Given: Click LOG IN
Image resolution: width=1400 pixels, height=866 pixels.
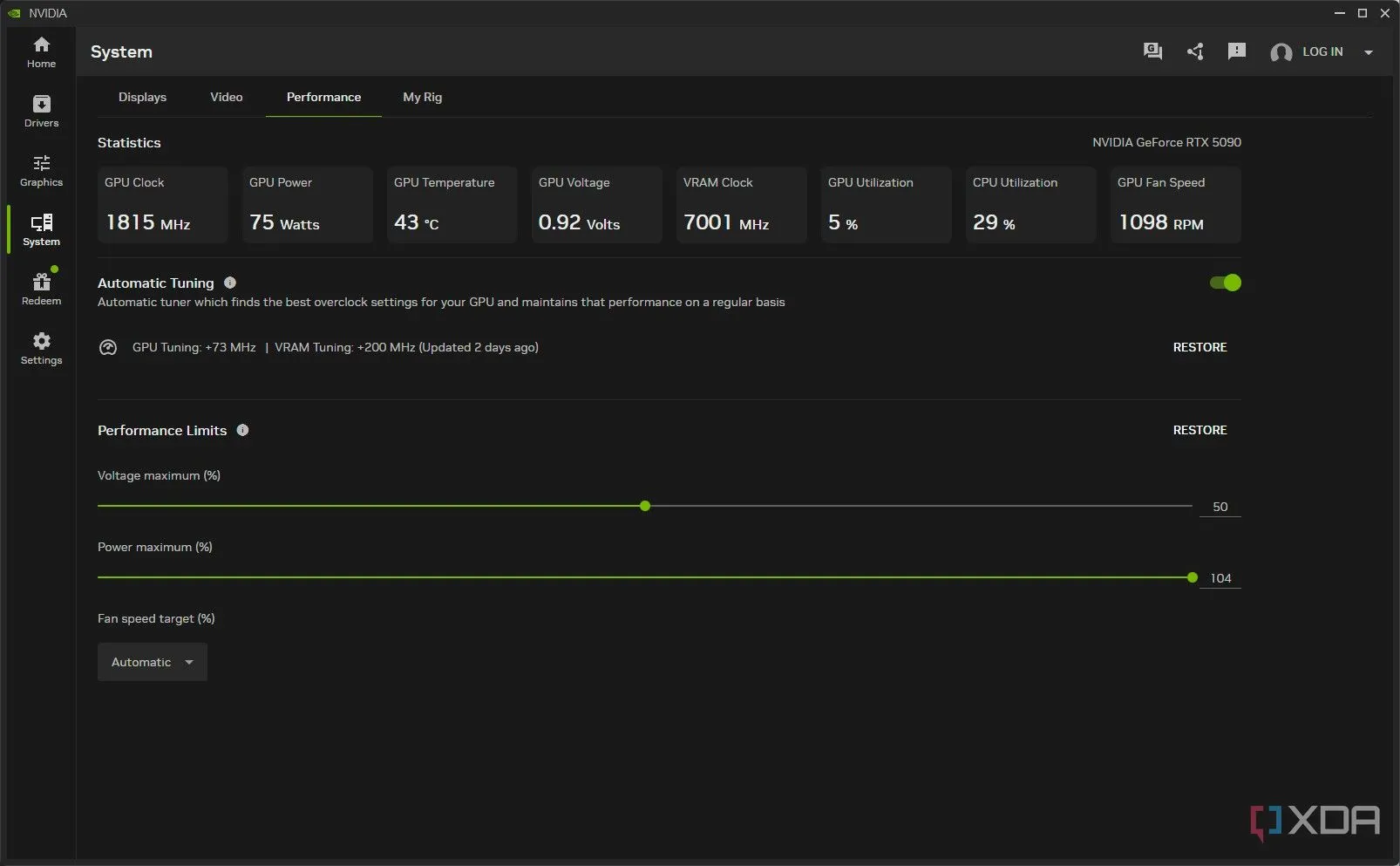Looking at the screenshot, I should [x=1322, y=51].
